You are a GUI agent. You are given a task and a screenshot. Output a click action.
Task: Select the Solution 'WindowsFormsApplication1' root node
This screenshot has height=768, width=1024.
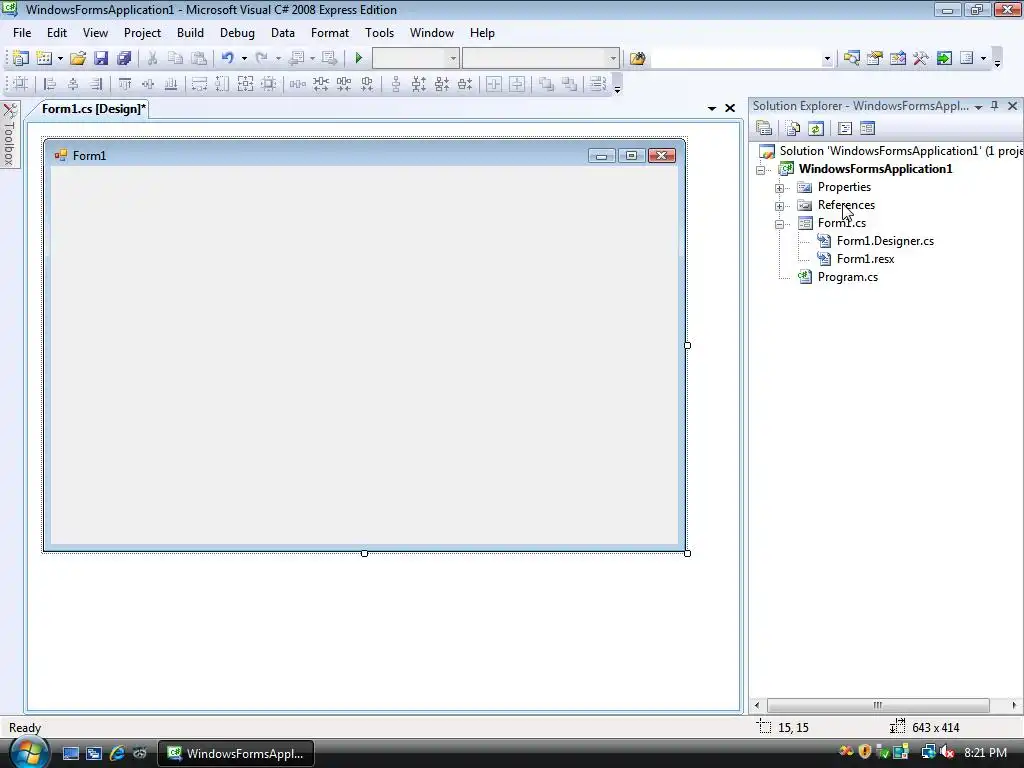(x=901, y=151)
